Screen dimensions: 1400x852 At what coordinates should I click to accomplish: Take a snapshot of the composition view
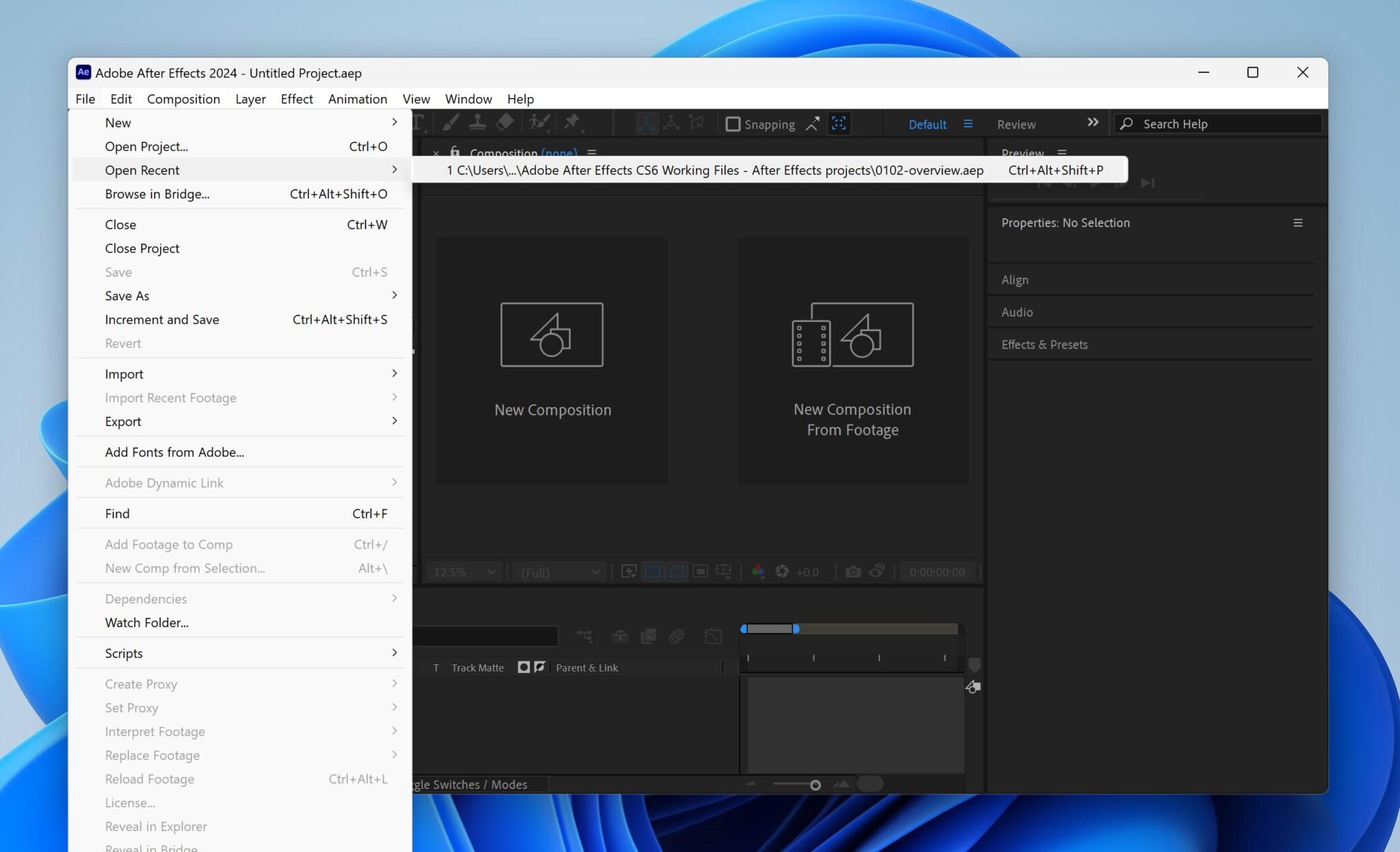[853, 572]
